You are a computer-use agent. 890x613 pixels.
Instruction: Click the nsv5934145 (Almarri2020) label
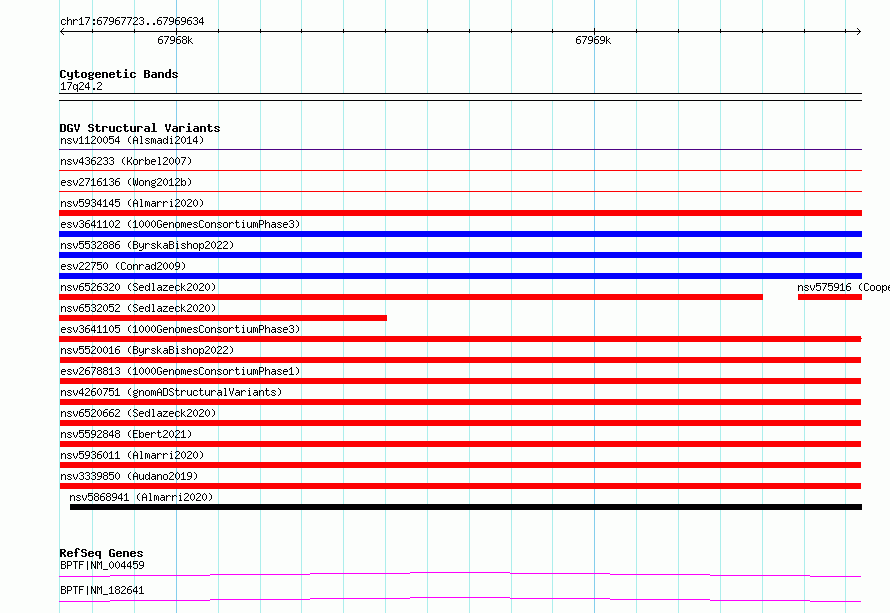click(132, 203)
